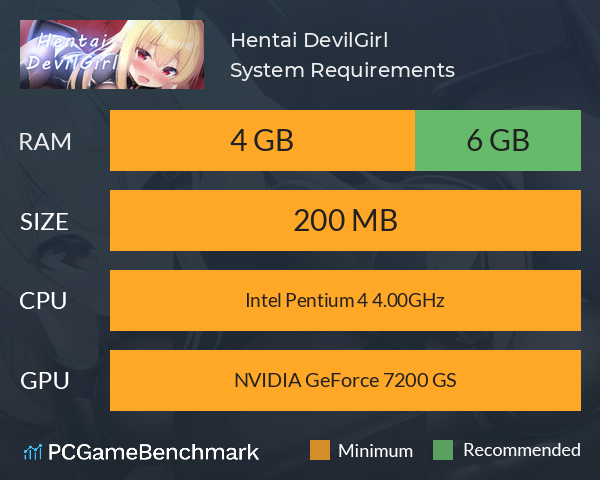Click the orange Minimum legend swatch

[320, 450]
